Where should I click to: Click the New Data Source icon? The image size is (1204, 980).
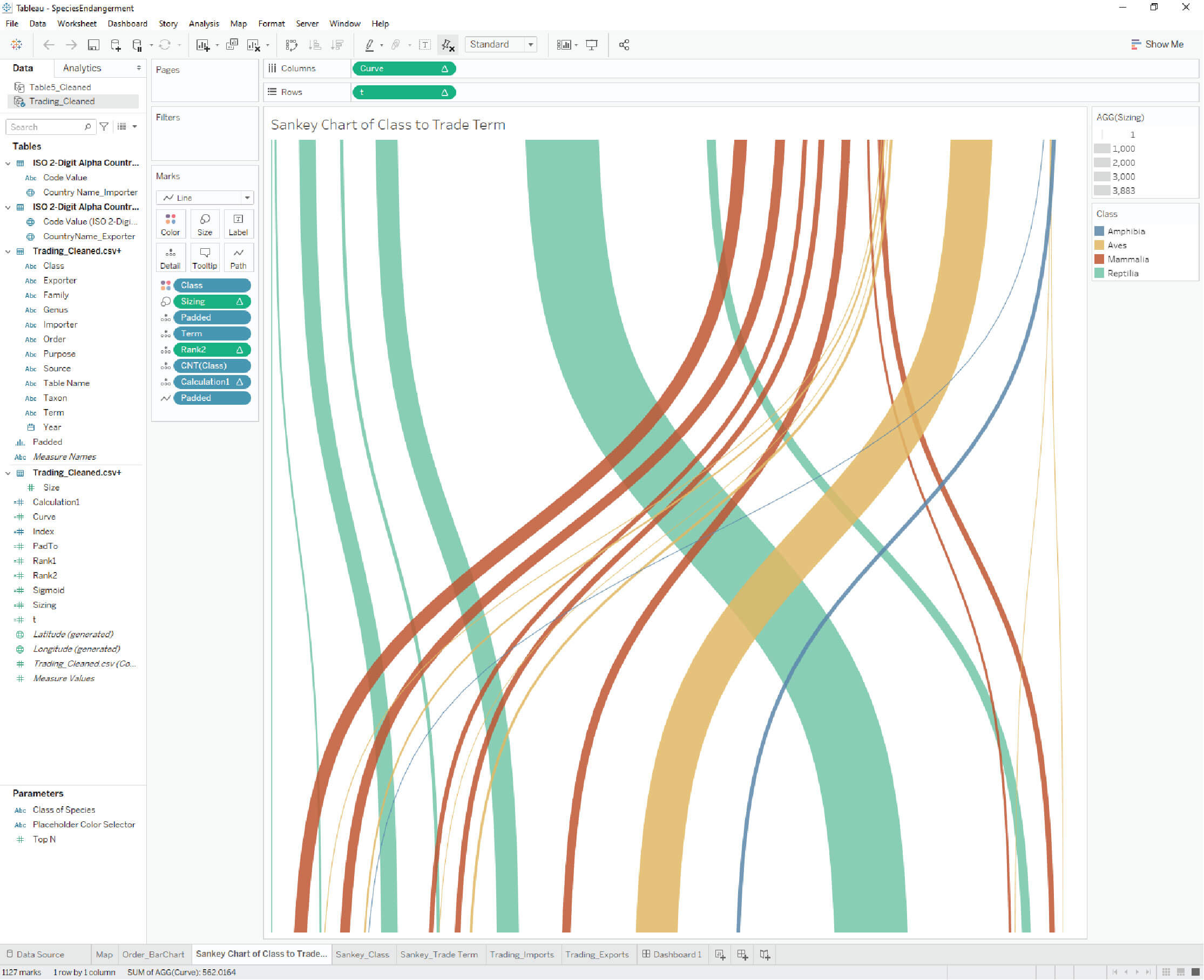tap(116, 45)
